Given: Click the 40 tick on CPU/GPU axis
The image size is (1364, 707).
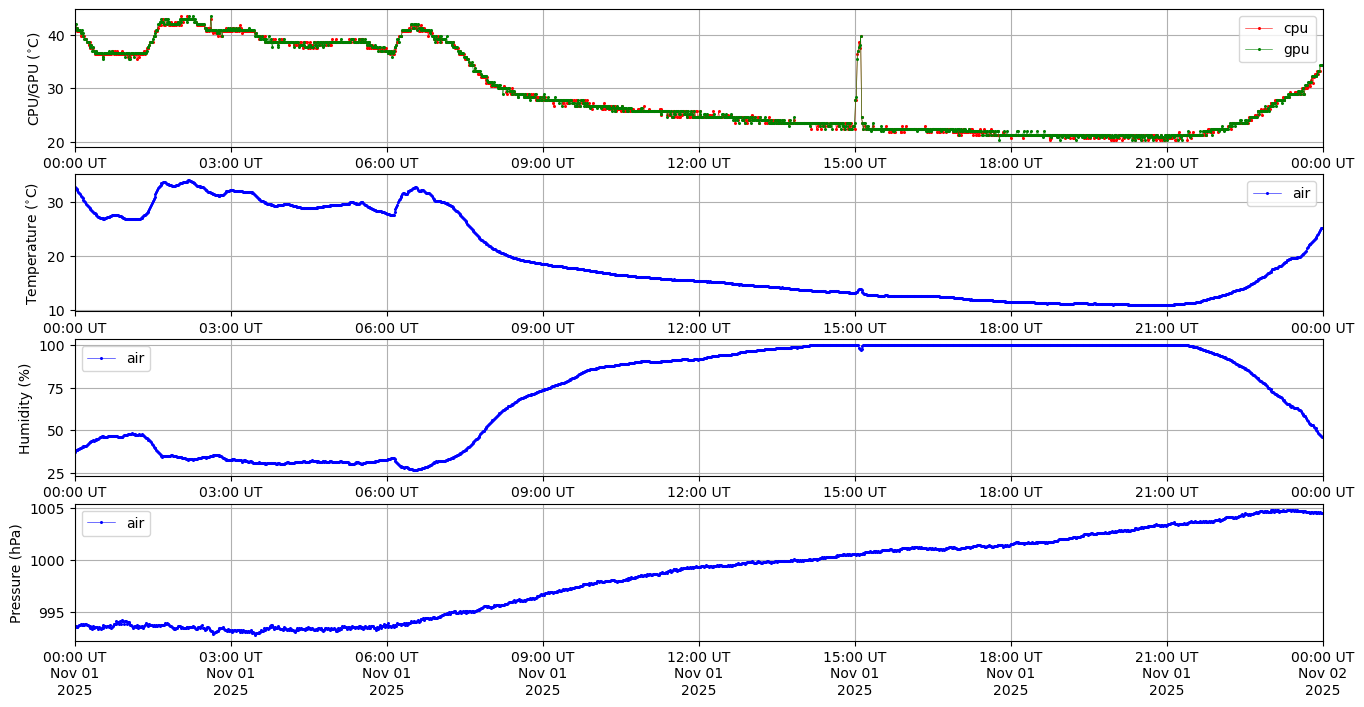Looking at the screenshot, I should (58, 36).
